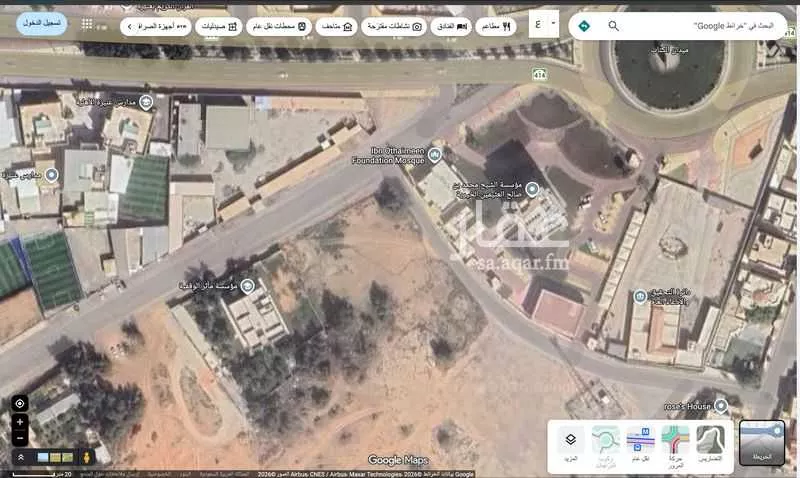Screen dimensions: 800x478
Task: Open directions via the blue diamond icon
Action: coord(584,26)
